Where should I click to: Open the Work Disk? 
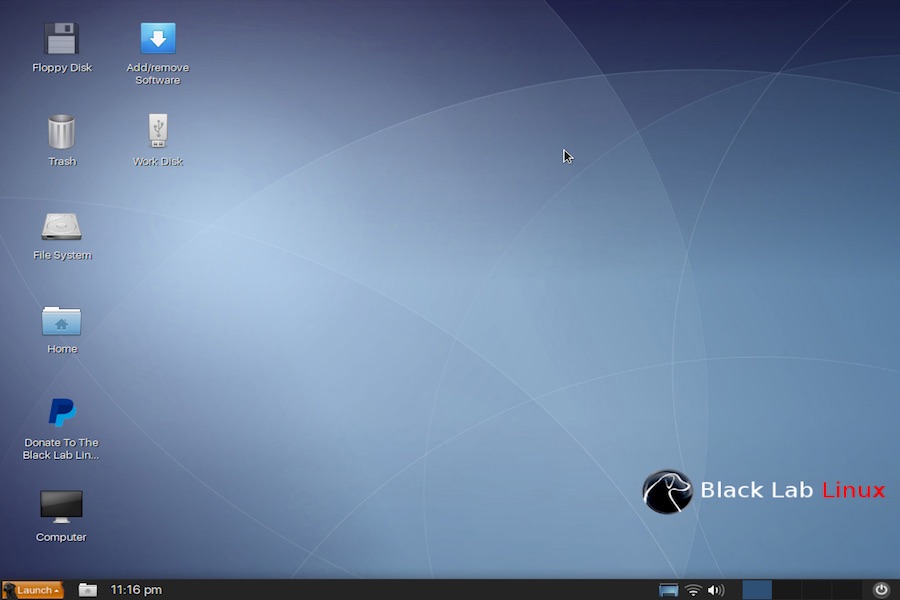coord(157,133)
